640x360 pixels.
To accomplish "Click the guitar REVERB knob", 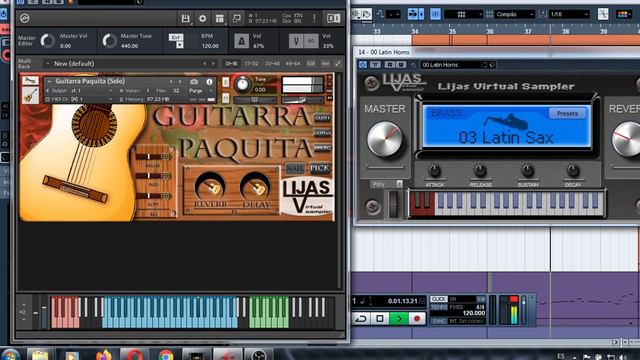I will [x=210, y=186].
